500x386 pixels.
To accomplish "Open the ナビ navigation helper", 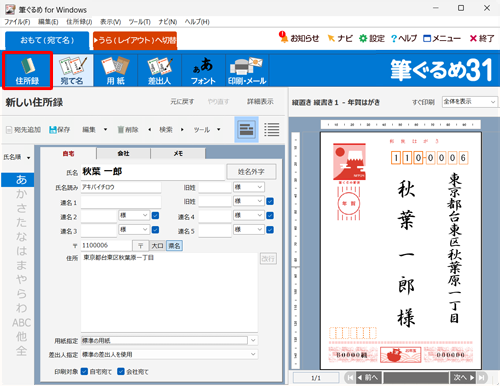I will click(340, 39).
